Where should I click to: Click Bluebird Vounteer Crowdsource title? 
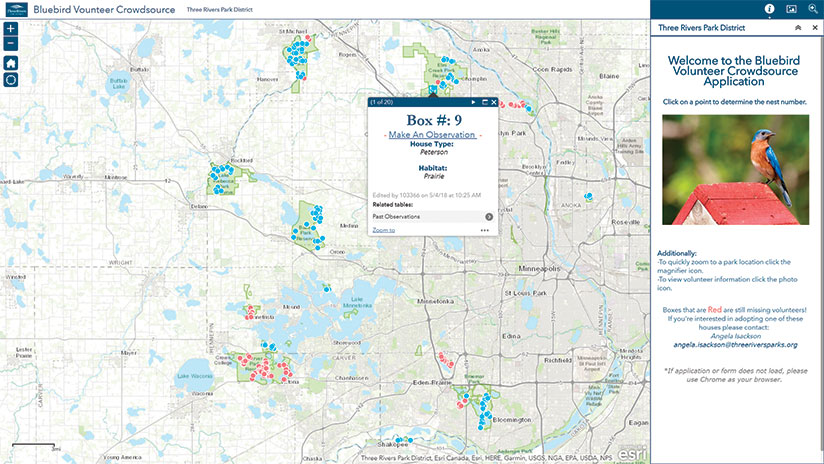[x=104, y=9]
